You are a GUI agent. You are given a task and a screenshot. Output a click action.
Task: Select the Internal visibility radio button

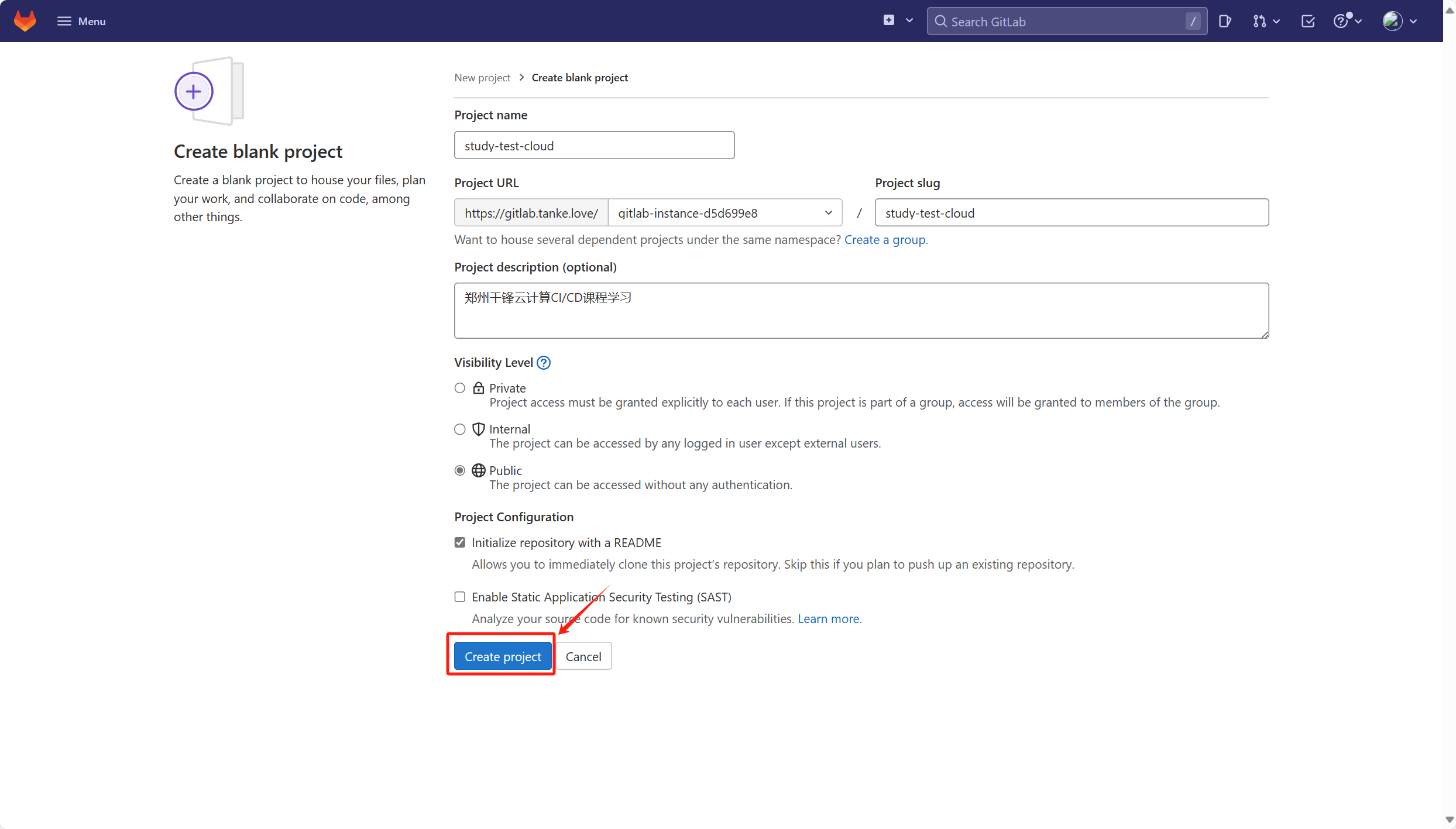pos(460,429)
